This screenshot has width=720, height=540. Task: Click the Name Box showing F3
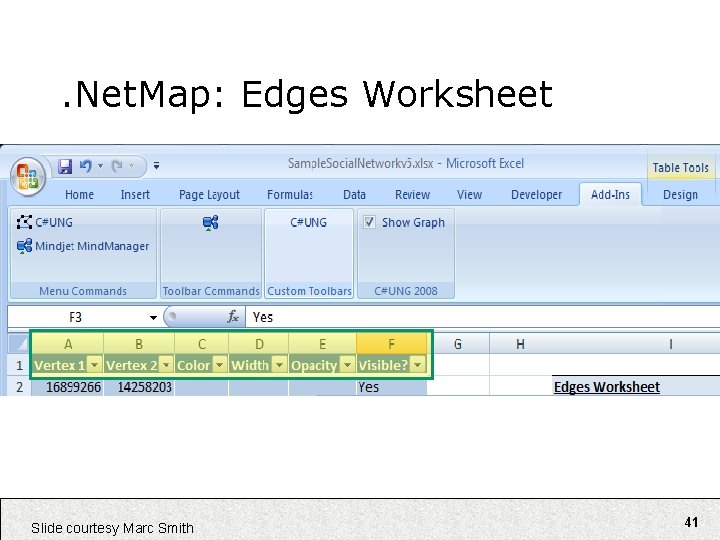[x=76, y=317]
